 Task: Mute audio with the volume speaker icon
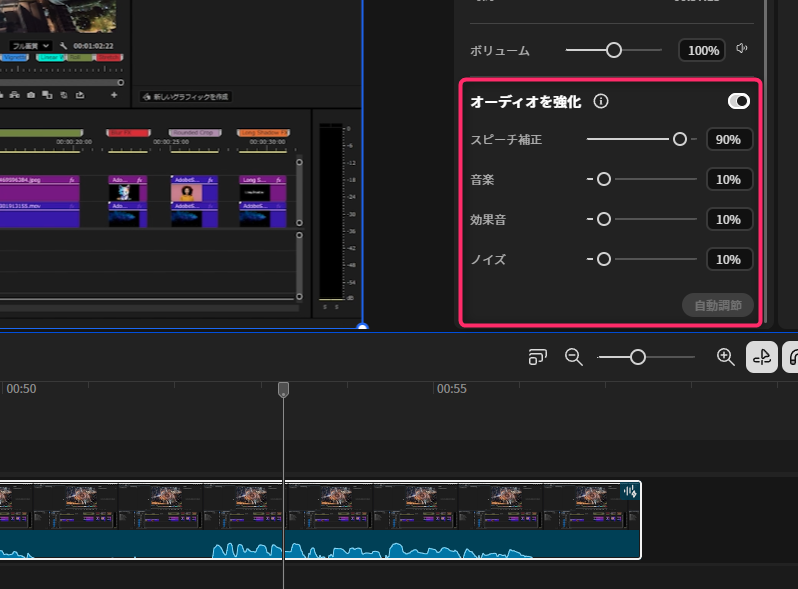click(x=741, y=49)
